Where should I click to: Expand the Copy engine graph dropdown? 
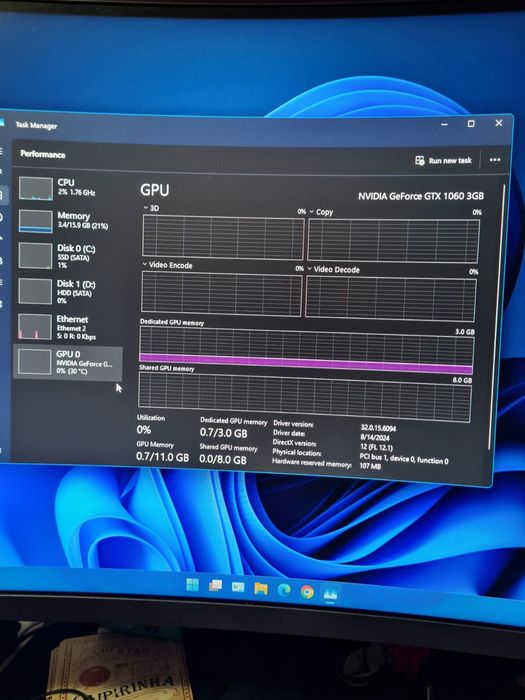point(312,211)
